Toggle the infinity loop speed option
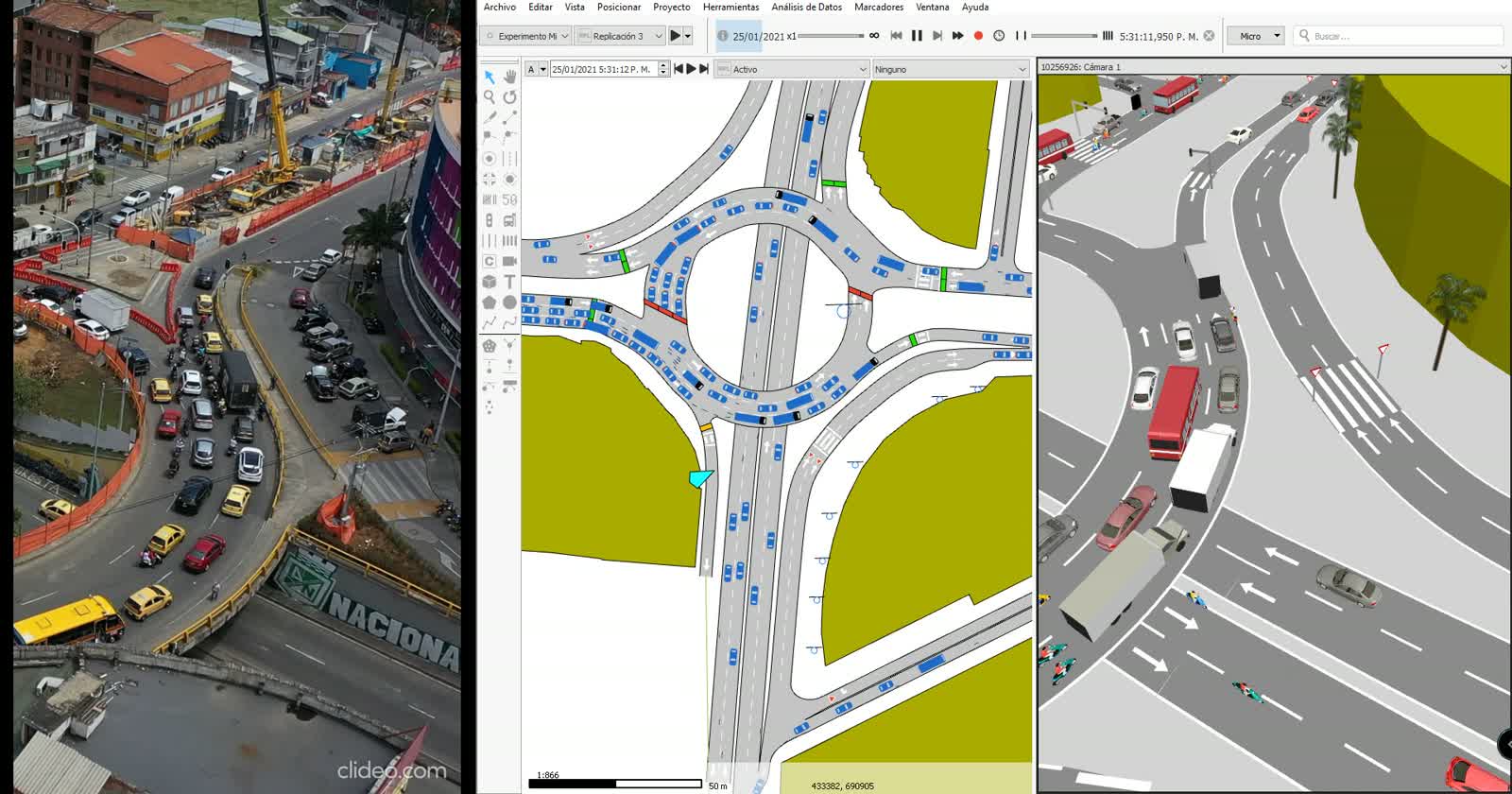The image size is (1512, 794). pyautogui.click(x=874, y=36)
